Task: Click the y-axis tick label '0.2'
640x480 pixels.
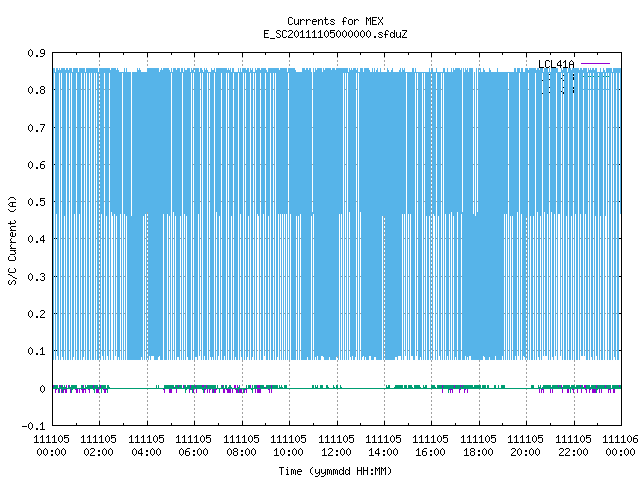Action: [x=36, y=314]
